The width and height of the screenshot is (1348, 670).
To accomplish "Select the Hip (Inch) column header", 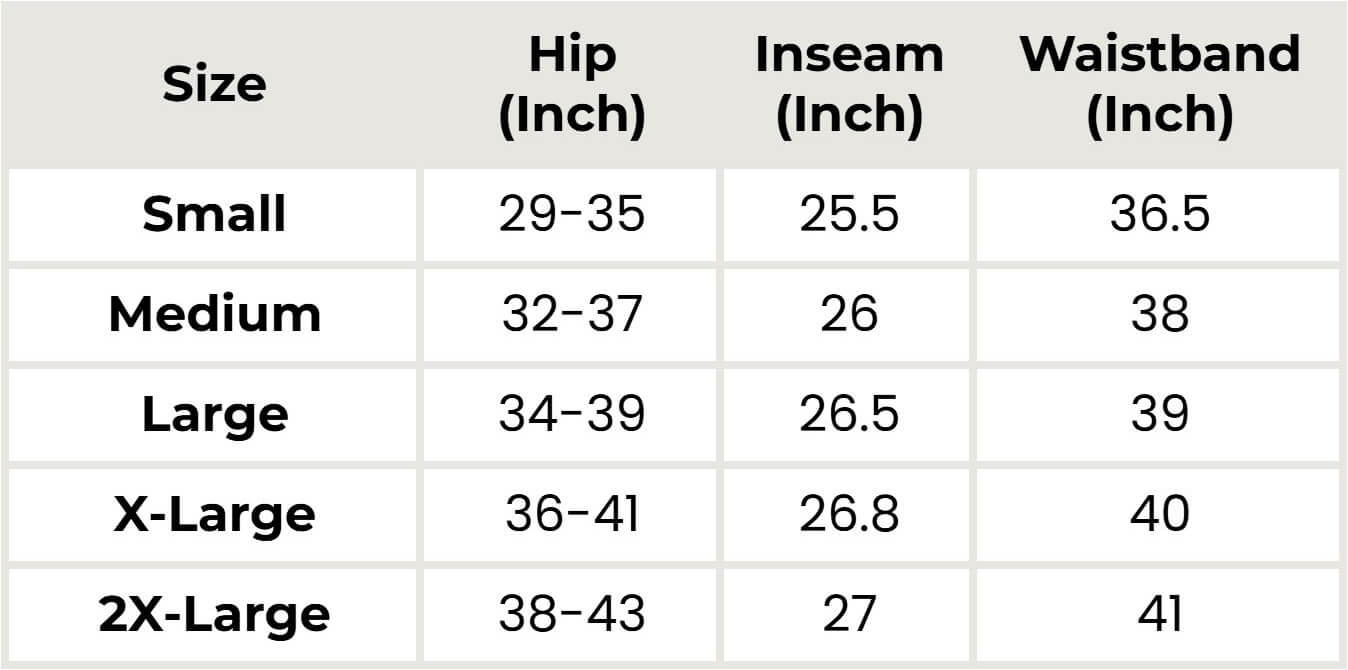I will tap(571, 85).
